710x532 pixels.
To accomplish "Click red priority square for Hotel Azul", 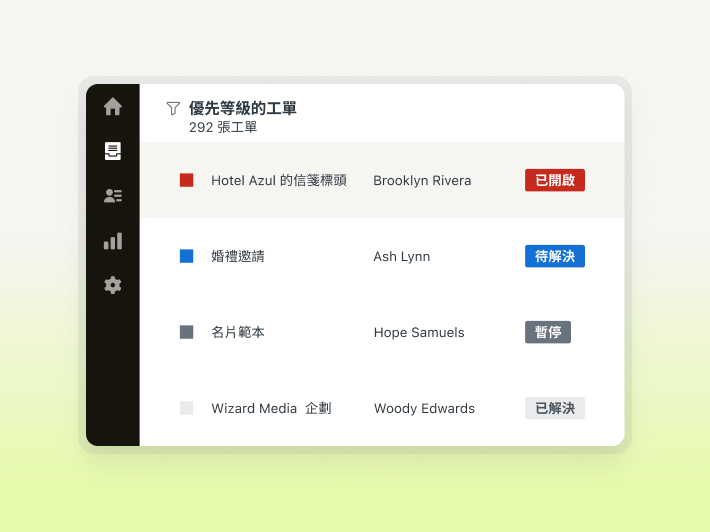I will 186,180.
